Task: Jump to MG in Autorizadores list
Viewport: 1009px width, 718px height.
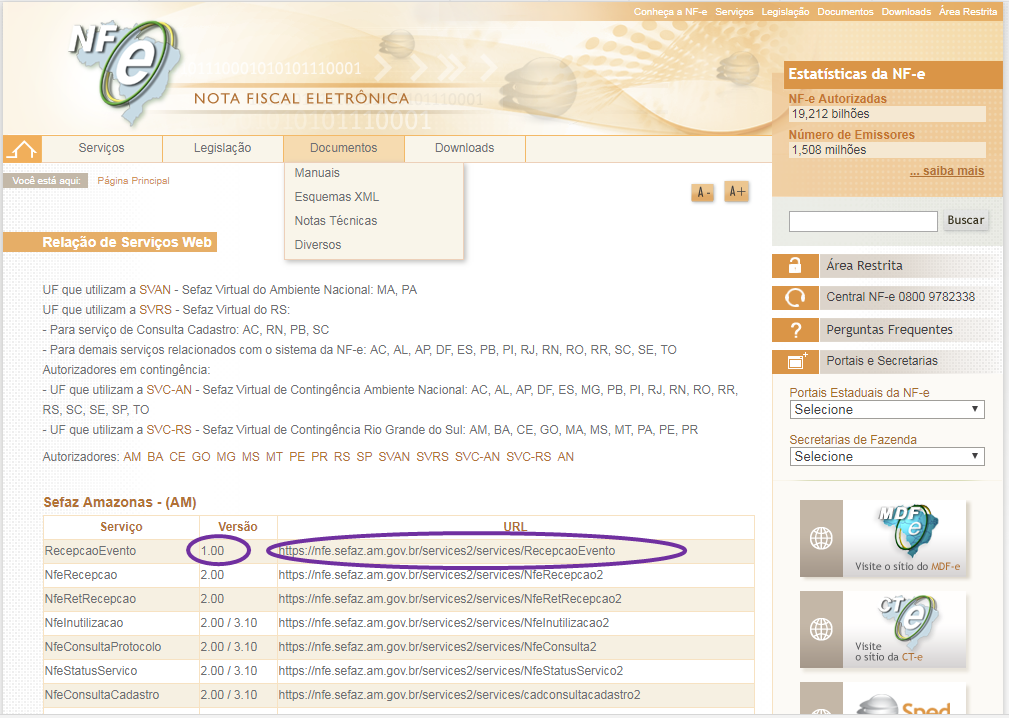Action: coord(226,457)
